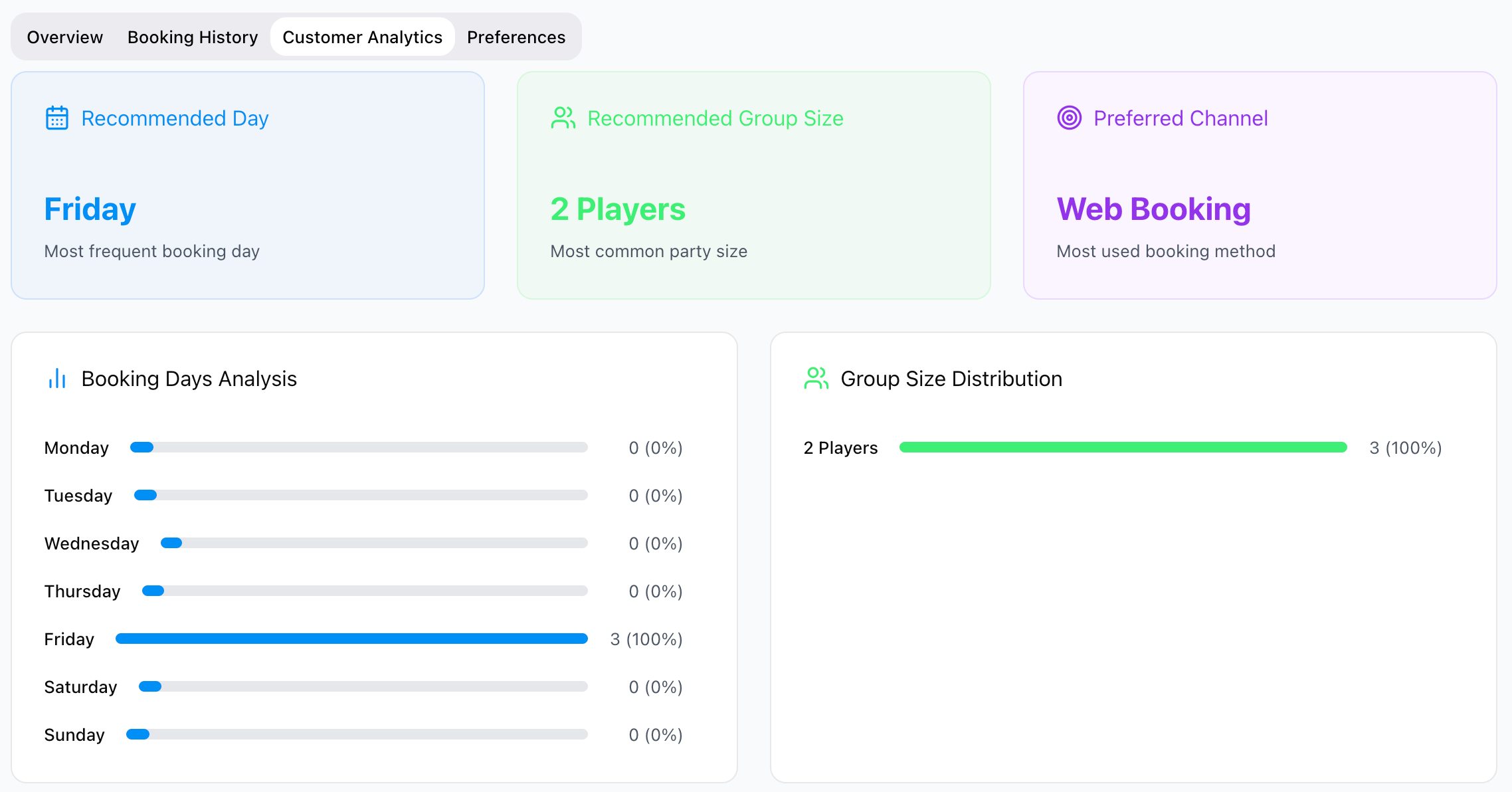Click the 2 Players green distribution bar
This screenshot has height=792, width=1512.
[1123, 448]
